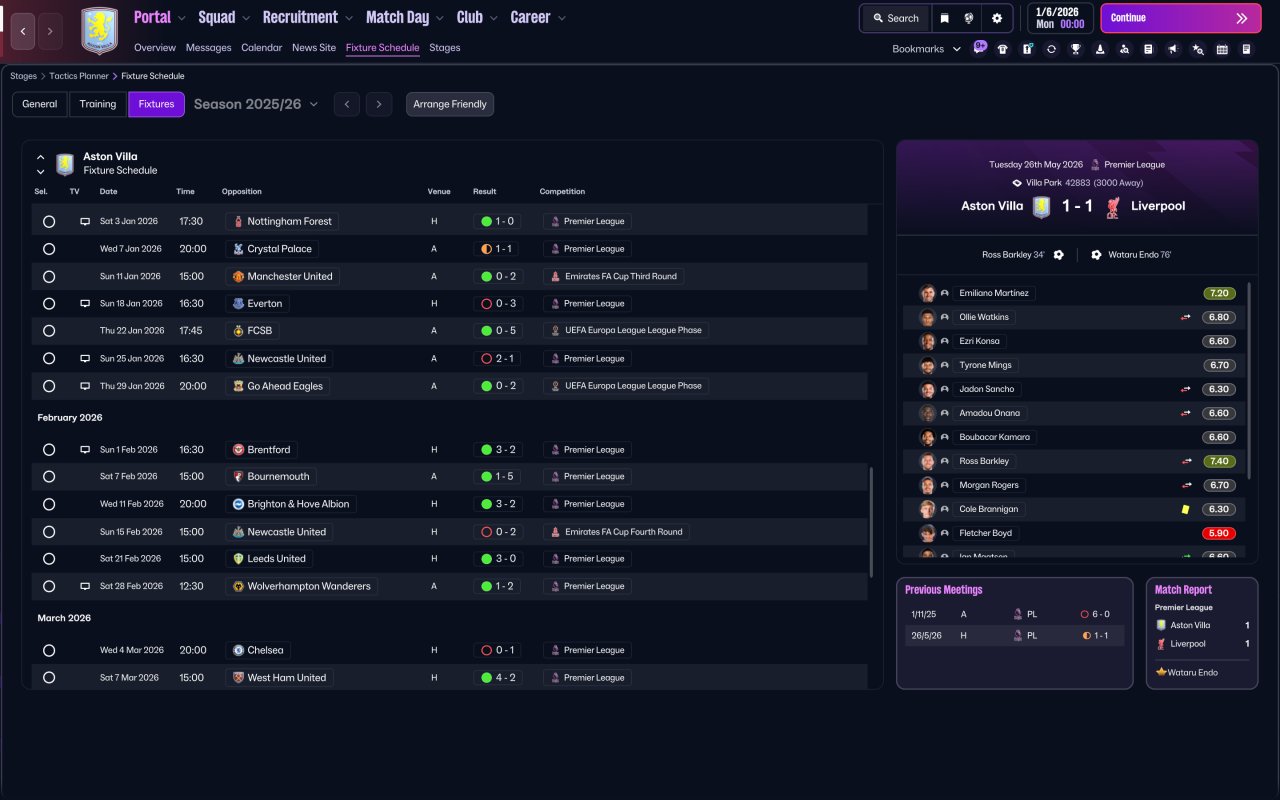Open the Tactics Planner breadcrumb link

[80, 76]
